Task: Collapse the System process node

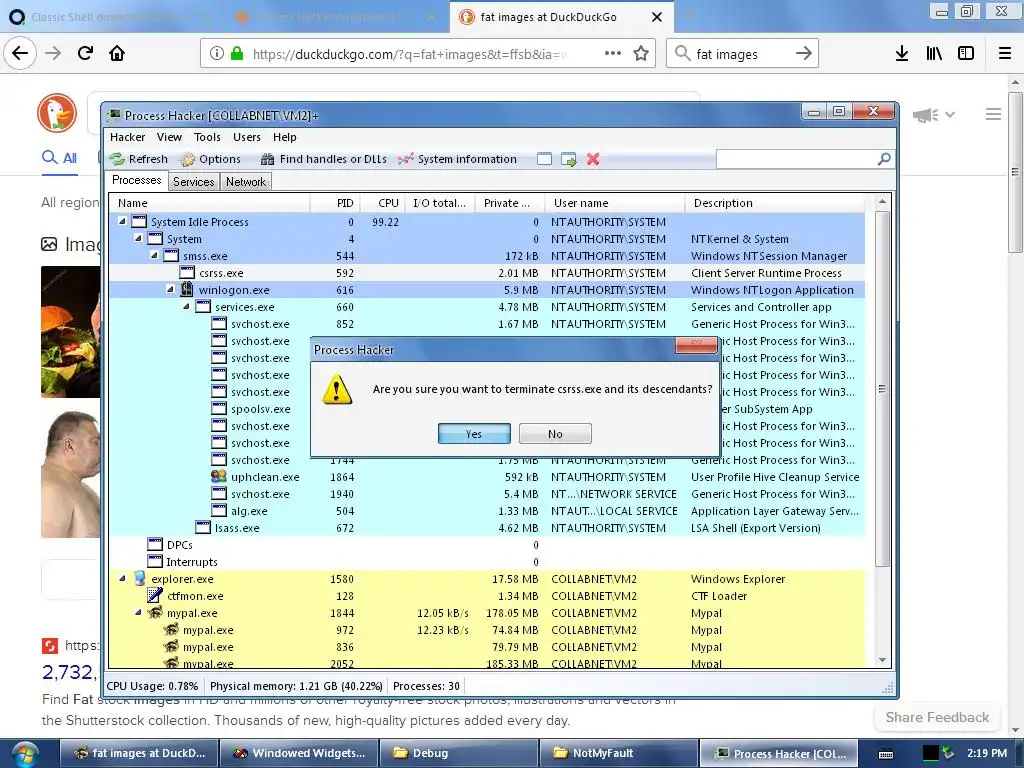Action: (138, 238)
